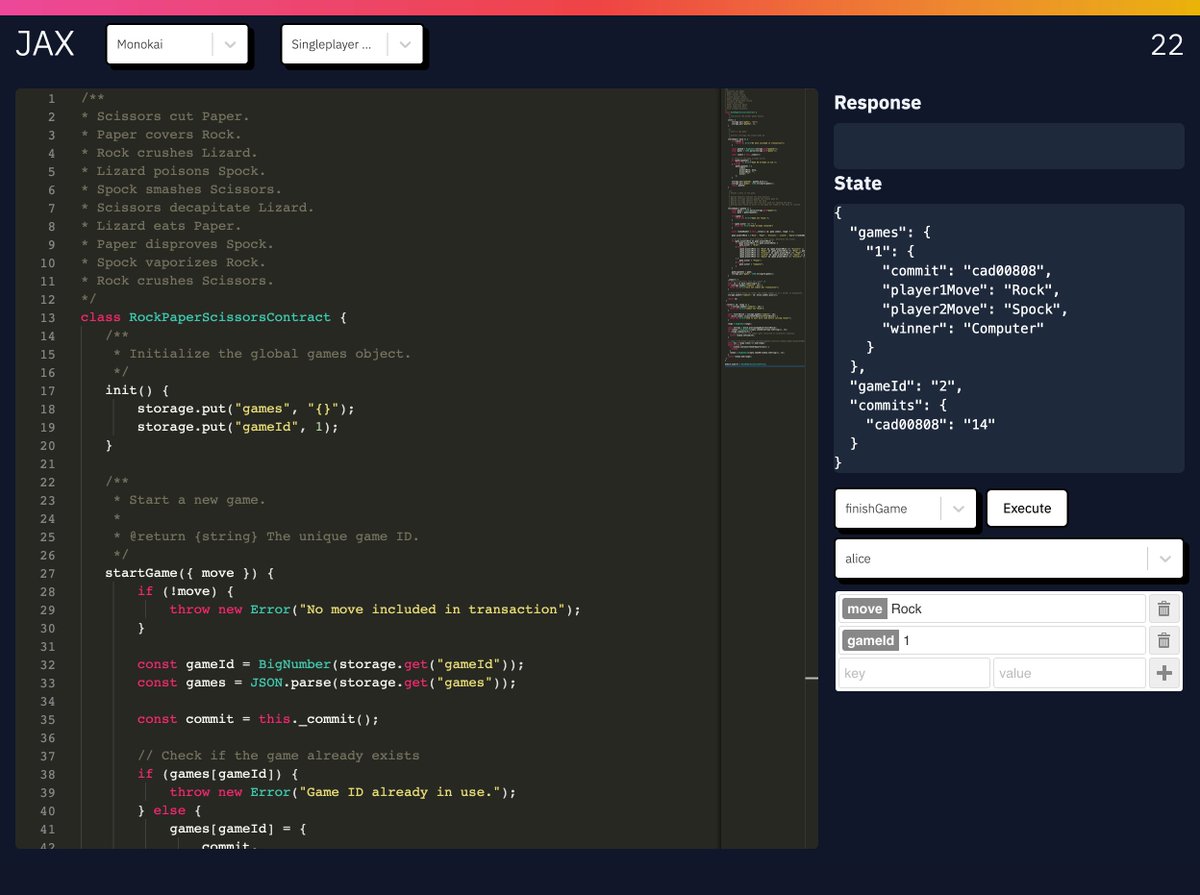Click the counter number 22
Image resolution: width=1200 pixels, height=895 pixels.
(x=1167, y=44)
